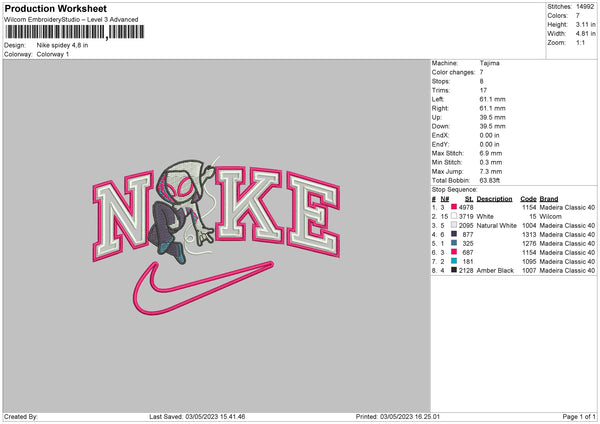Click the 'Wilcom' brand in stop 2

pos(551,217)
